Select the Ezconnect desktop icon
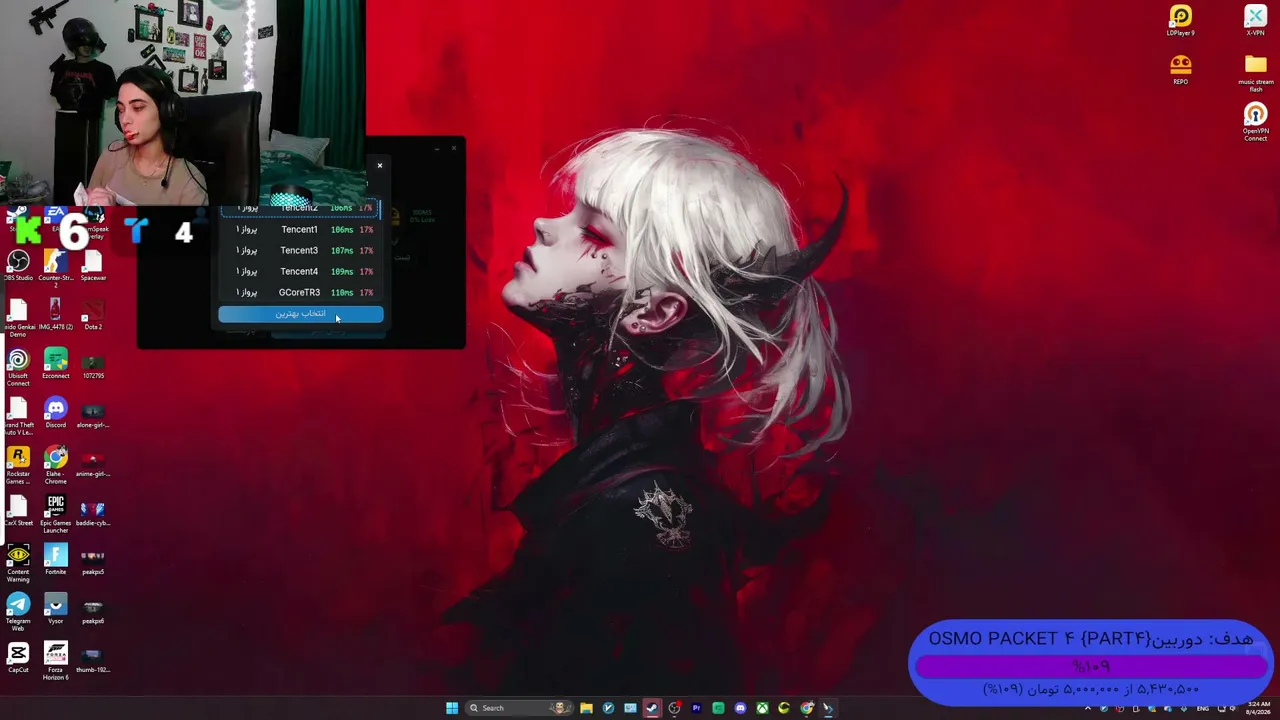 (x=55, y=363)
